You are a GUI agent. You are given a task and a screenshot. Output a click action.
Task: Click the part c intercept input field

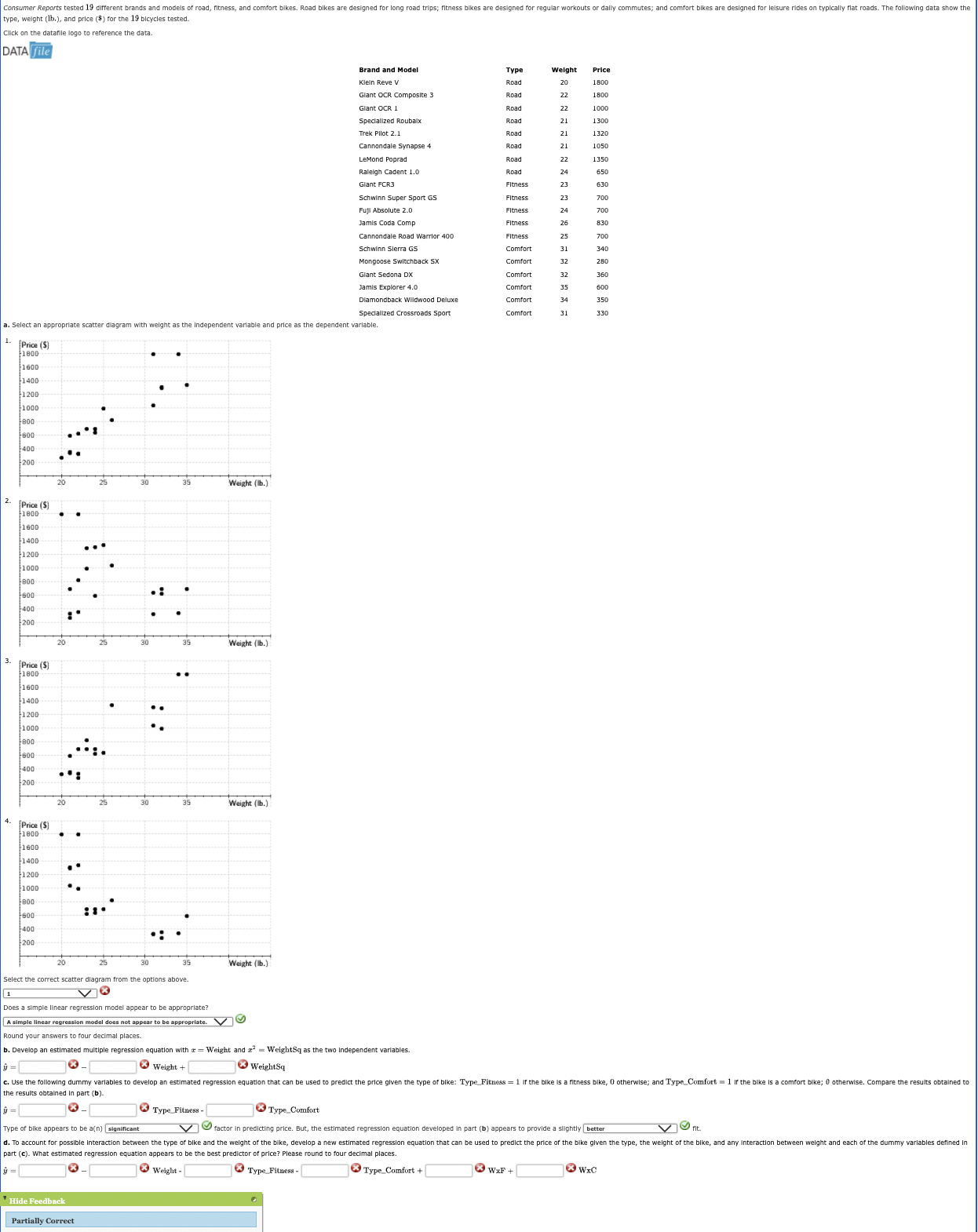[x=42, y=1110]
